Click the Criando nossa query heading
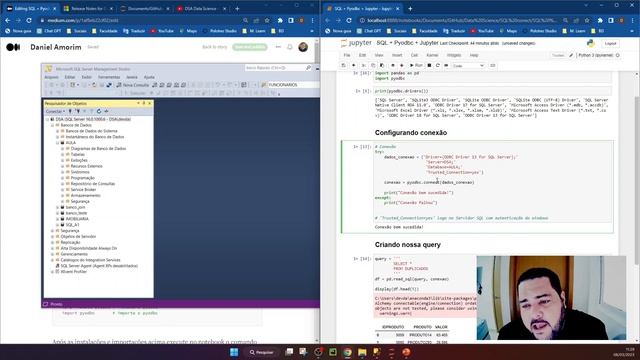This screenshot has width=640, height=360. [x=407, y=244]
